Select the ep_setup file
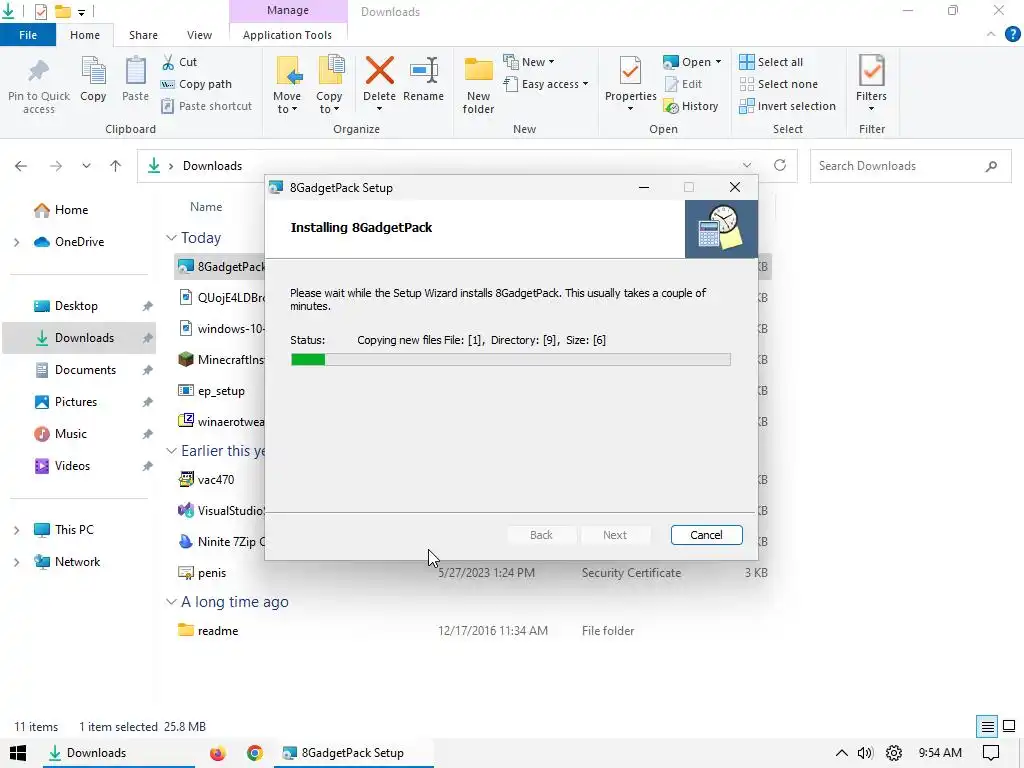 coord(221,391)
